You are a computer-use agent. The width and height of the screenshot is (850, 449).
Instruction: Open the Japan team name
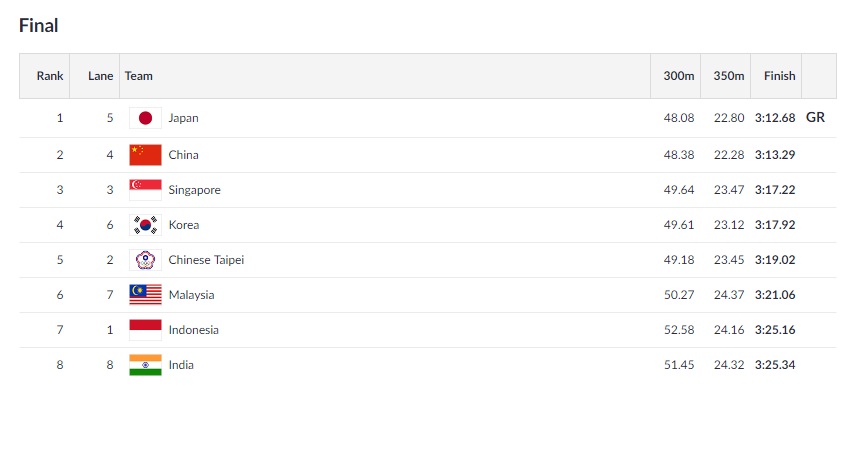point(183,118)
